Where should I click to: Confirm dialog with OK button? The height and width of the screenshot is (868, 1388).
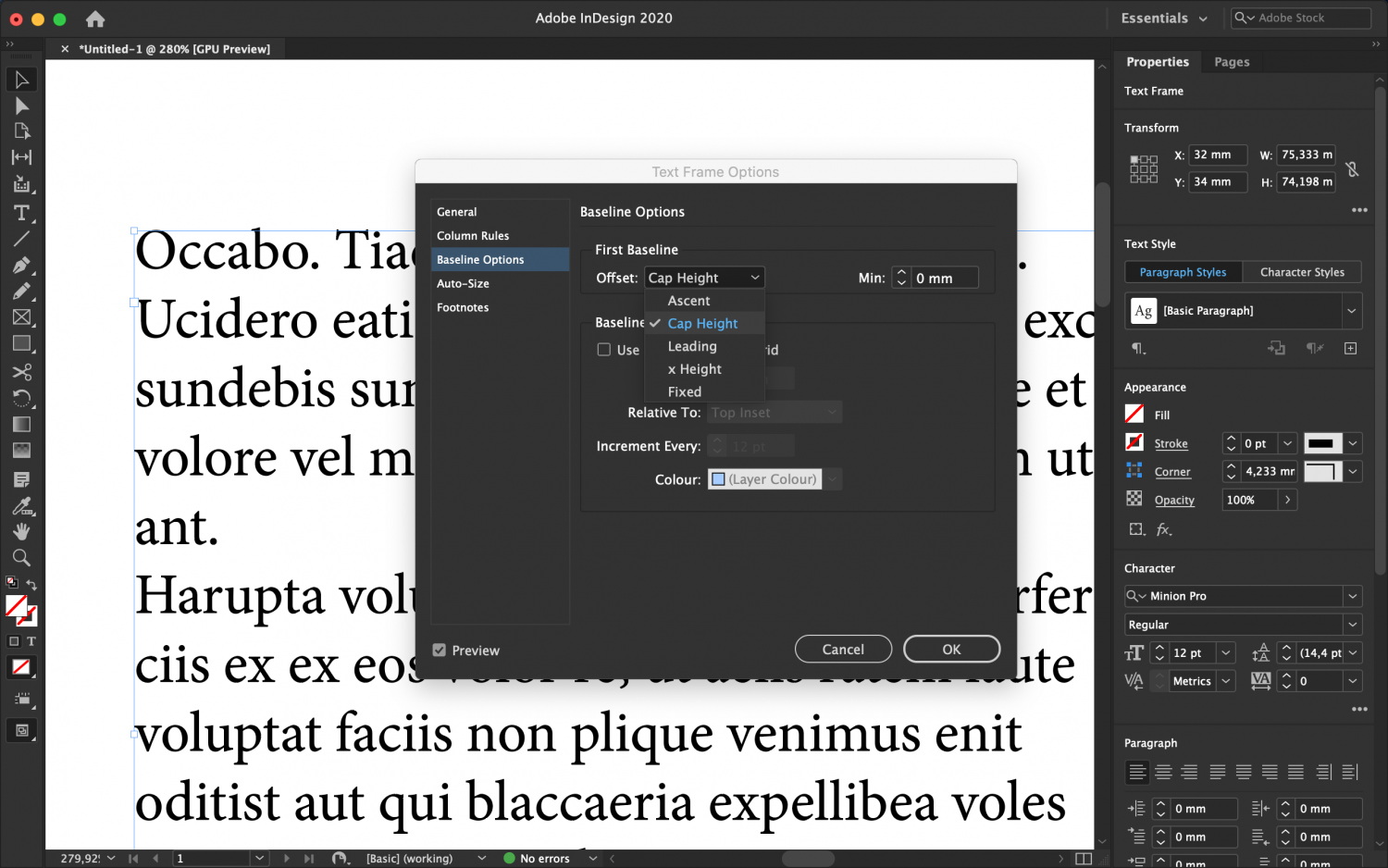pyautogui.click(x=951, y=650)
